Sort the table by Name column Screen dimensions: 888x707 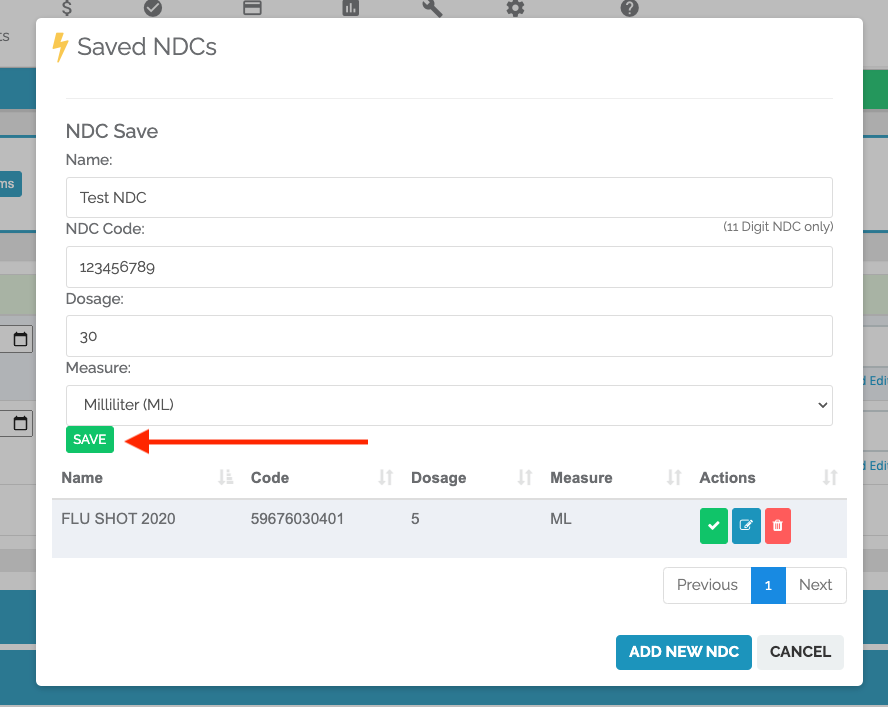225,478
